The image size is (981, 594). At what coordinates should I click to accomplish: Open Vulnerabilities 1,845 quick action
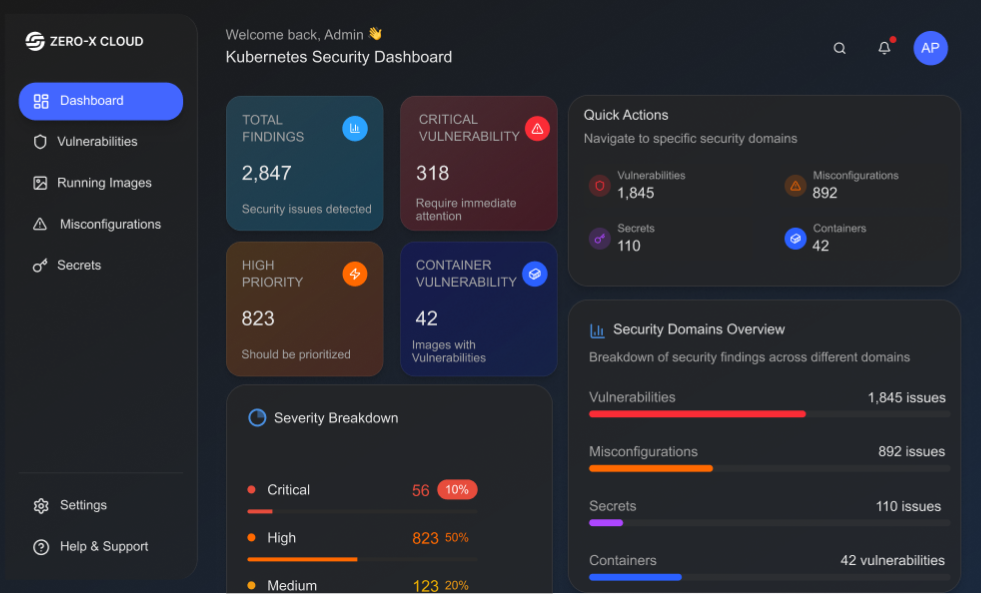pyautogui.click(x=635, y=185)
